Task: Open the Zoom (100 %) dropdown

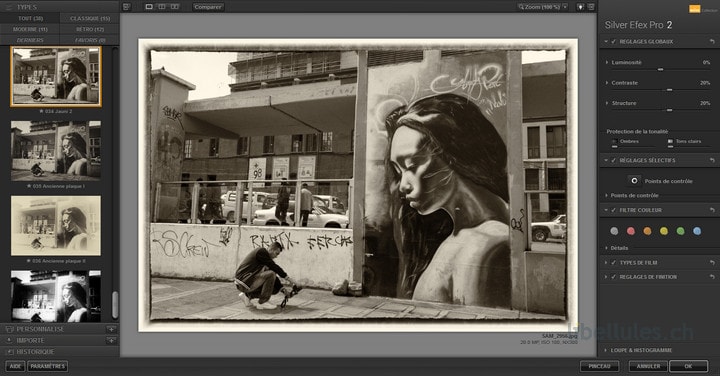Action: coord(543,7)
